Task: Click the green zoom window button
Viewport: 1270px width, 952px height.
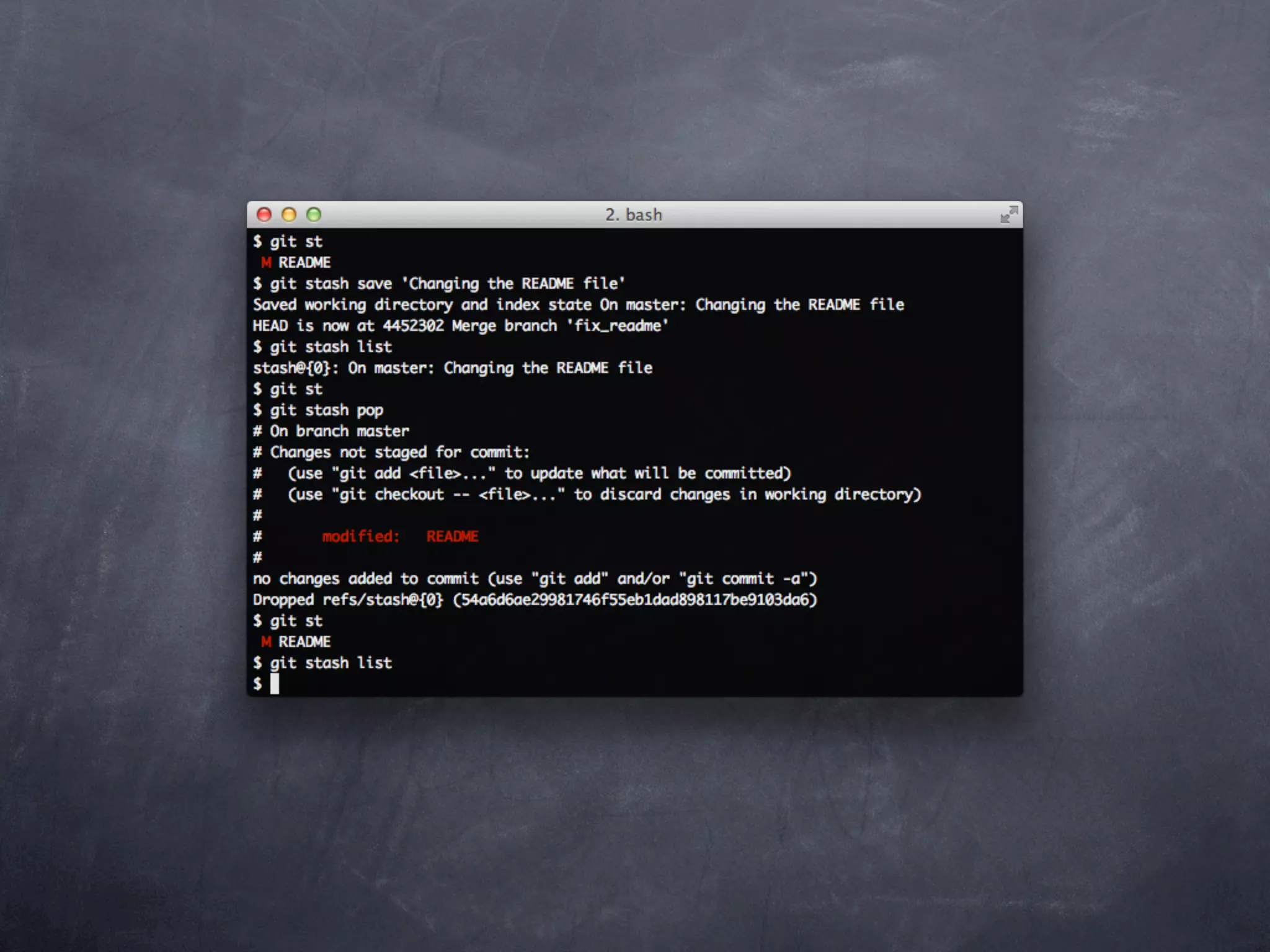Action: [314, 214]
